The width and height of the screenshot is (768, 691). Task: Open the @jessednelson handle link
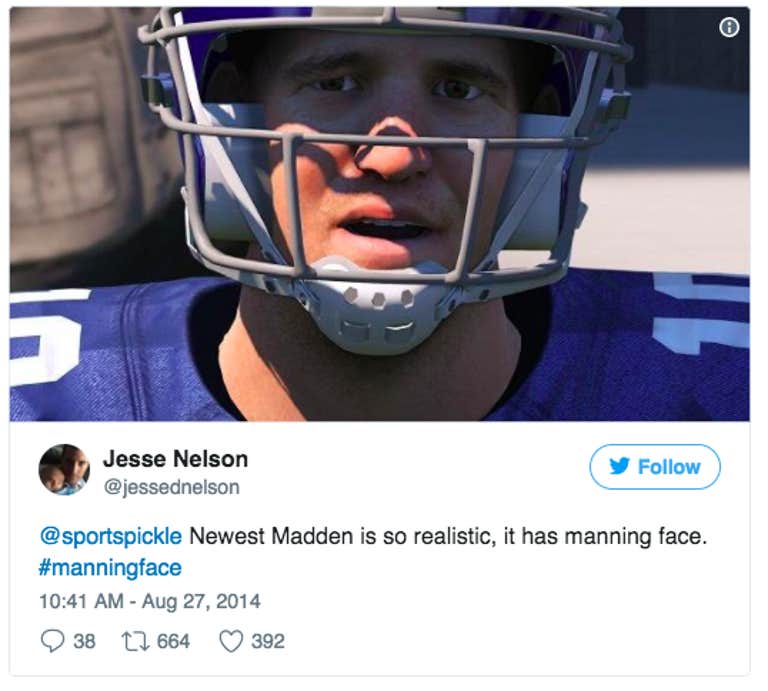pyautogui.click(x=171, y=487)
